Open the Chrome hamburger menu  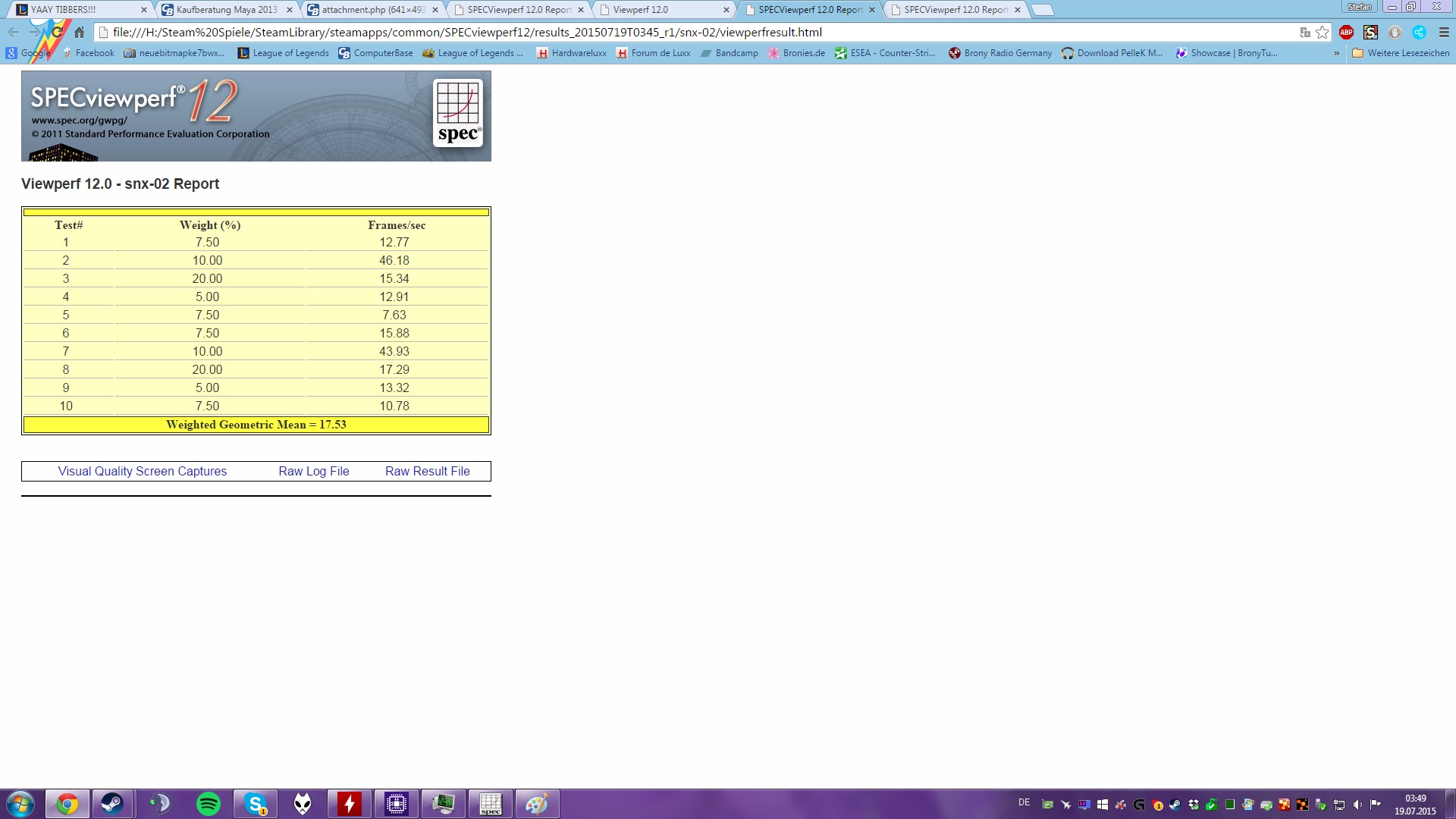pos(1444,33)
